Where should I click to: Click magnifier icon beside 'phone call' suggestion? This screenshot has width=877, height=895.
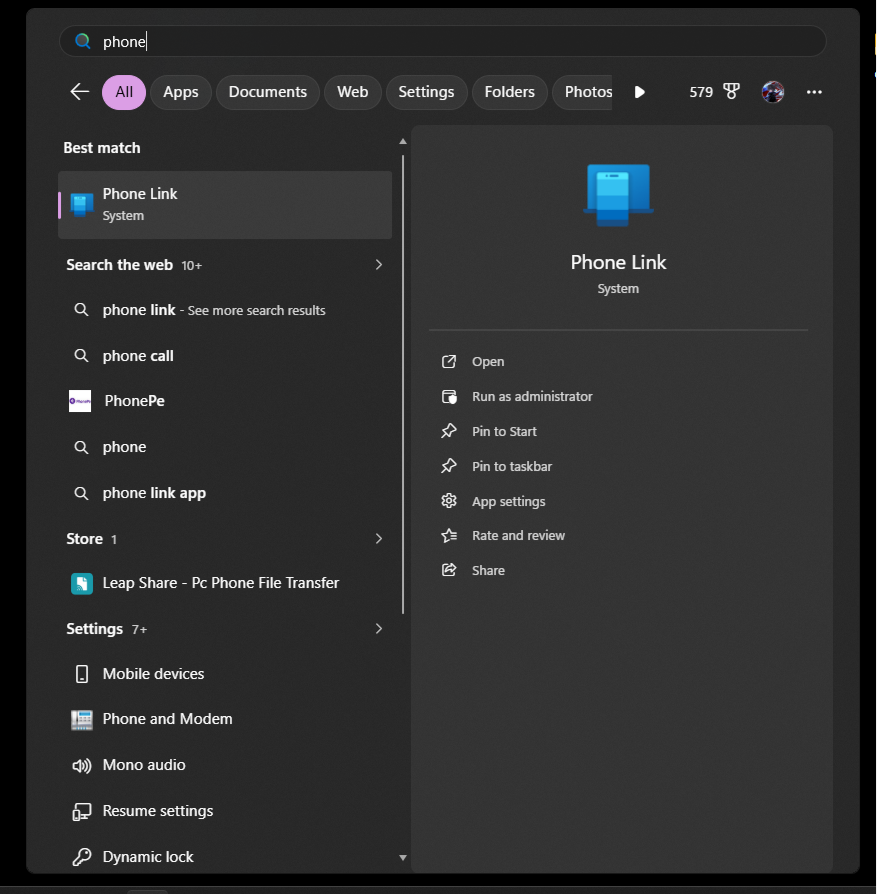(81, 356)
